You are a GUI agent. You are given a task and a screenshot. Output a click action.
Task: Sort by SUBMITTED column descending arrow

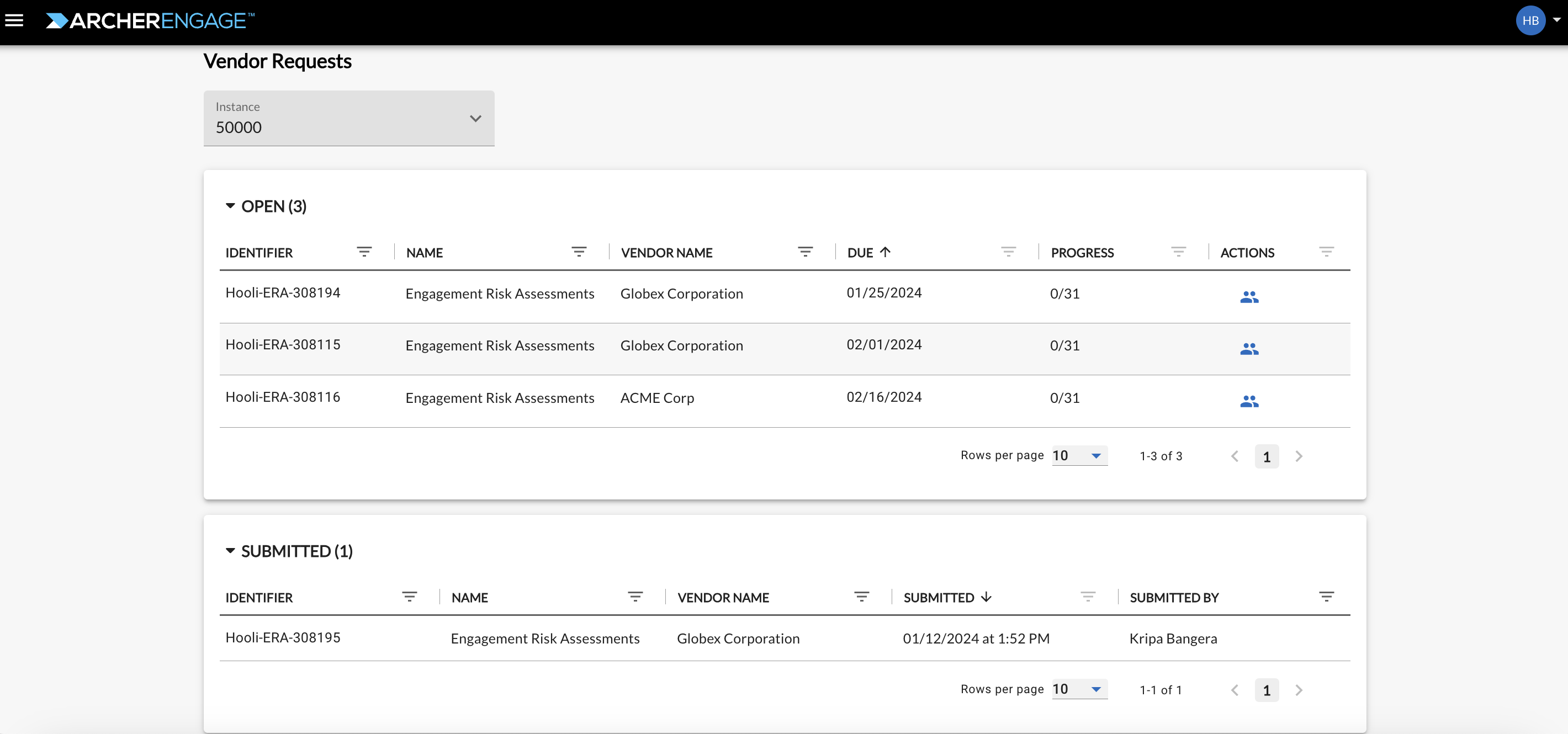coord(987,597)
